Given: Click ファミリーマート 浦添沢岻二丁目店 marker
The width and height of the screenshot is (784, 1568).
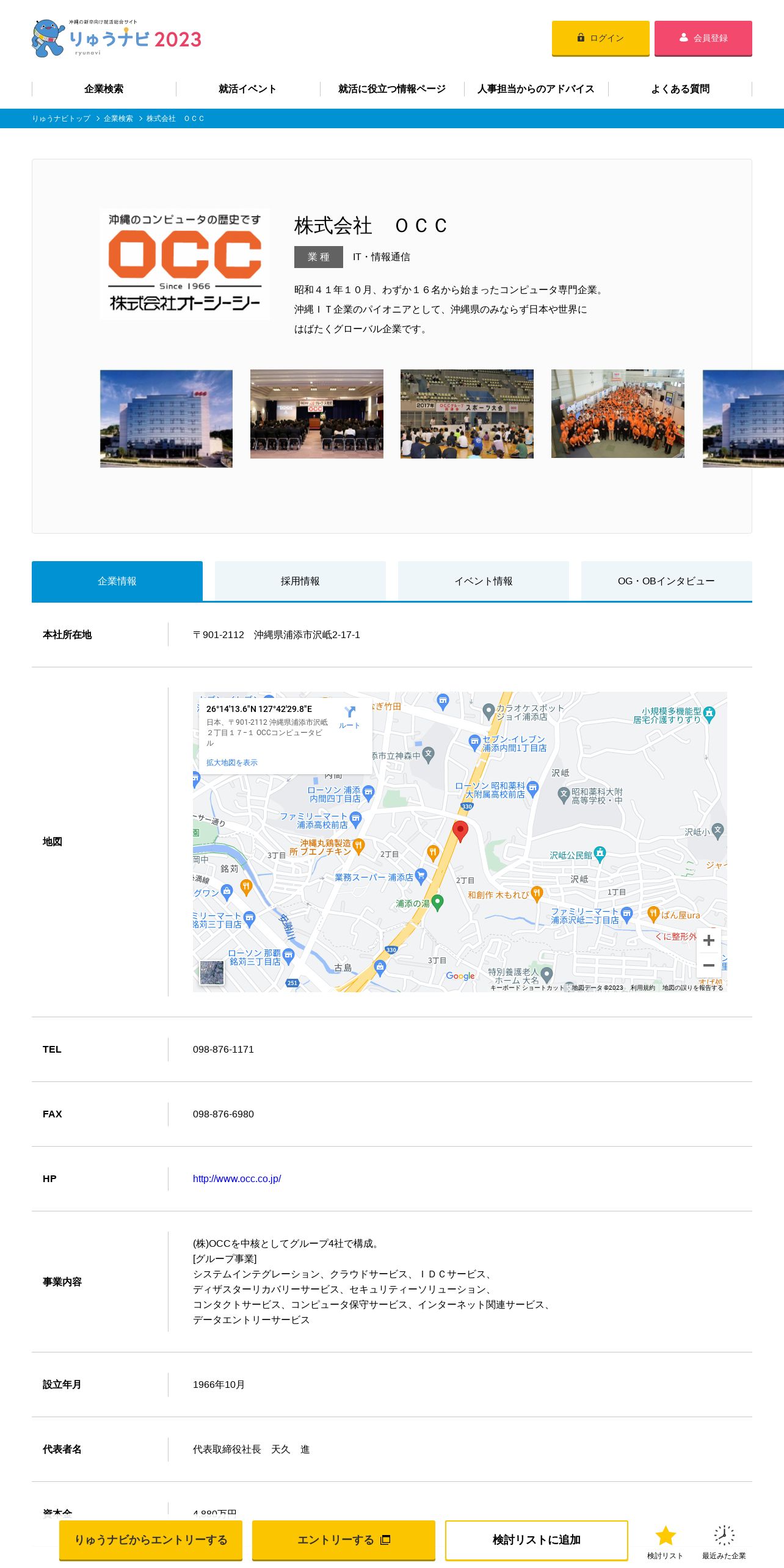Looking at the screenshot, I should coord(626,915).
